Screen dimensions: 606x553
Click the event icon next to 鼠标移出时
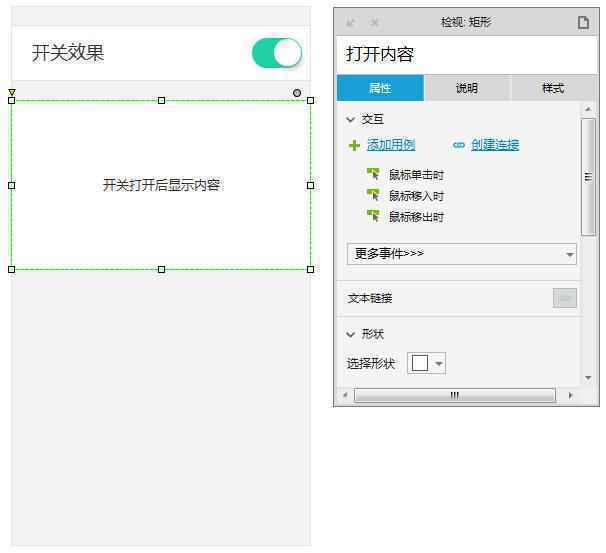(x=373, y=216)
